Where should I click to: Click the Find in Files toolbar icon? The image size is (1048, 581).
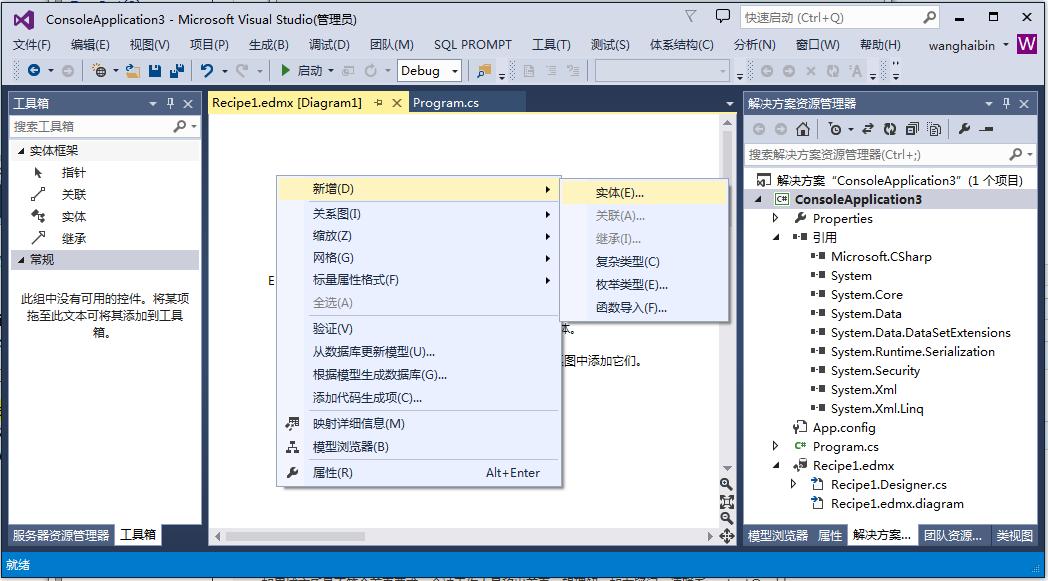(x=484, y=70)
